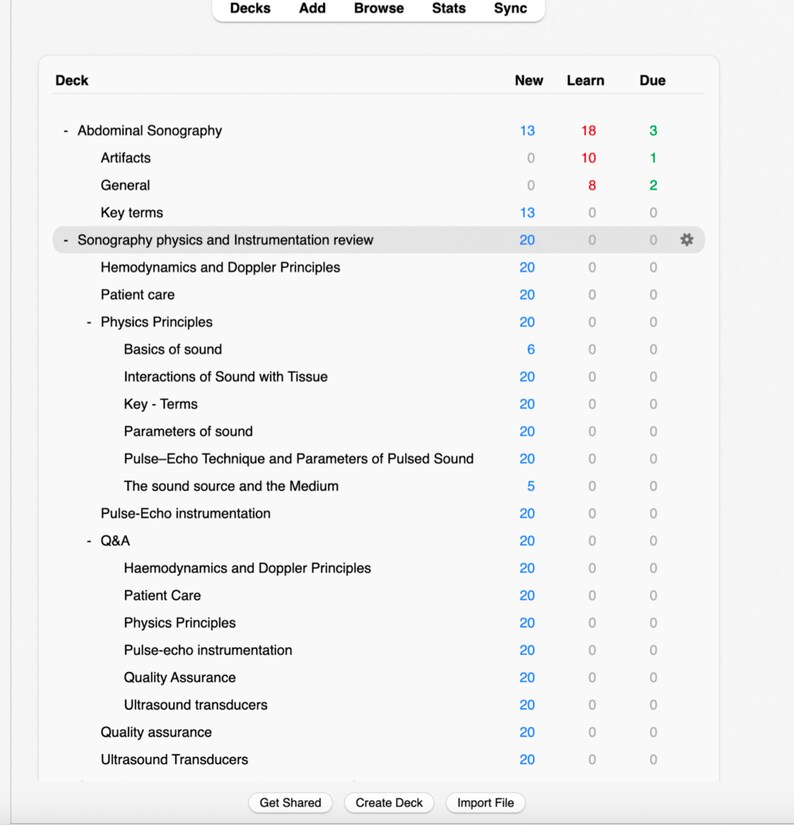Screen dimensions: 794x825
Task: Collapse the Abdominal Sonography deck
Action: [66, 130]
